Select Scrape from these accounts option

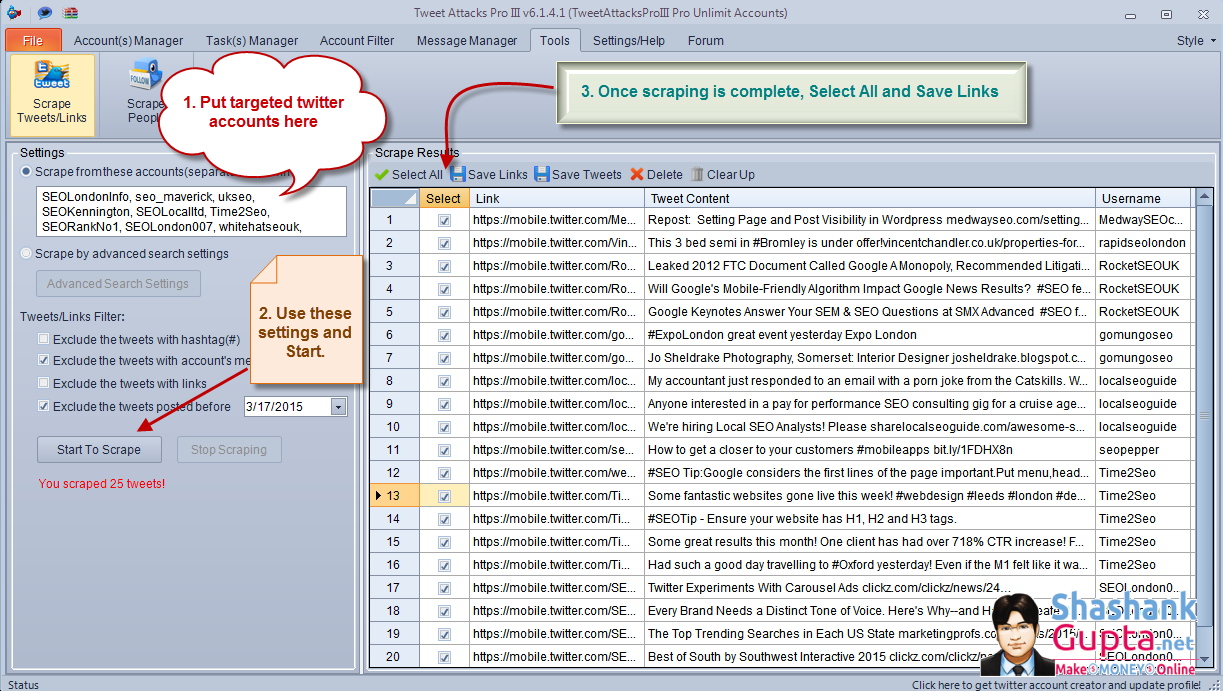tap(26, 172)
